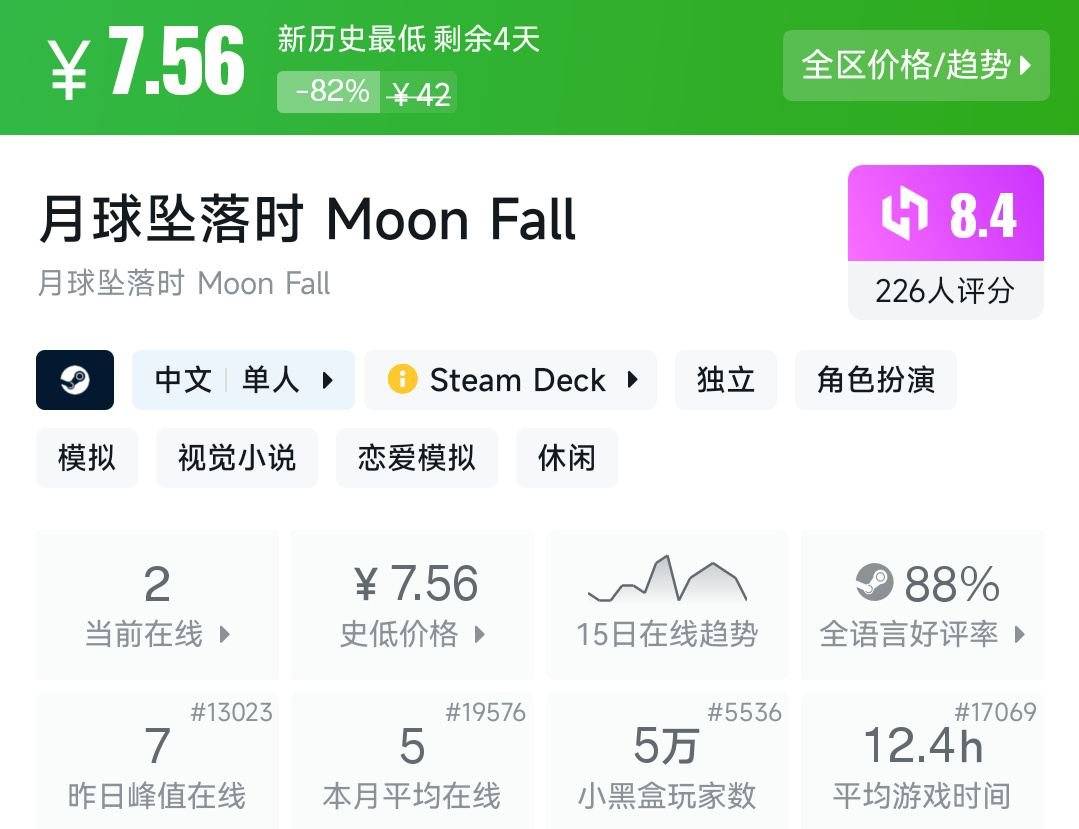Click the Steam logo beside 88%
1079x829 pixels.
point(875,583)
